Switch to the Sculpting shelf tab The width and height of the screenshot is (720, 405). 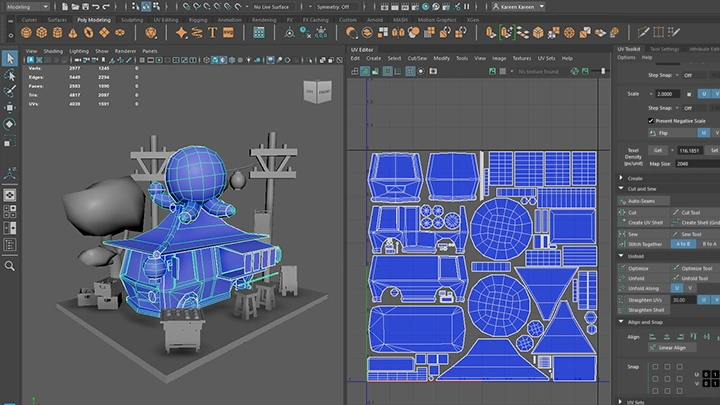point(131,19)
